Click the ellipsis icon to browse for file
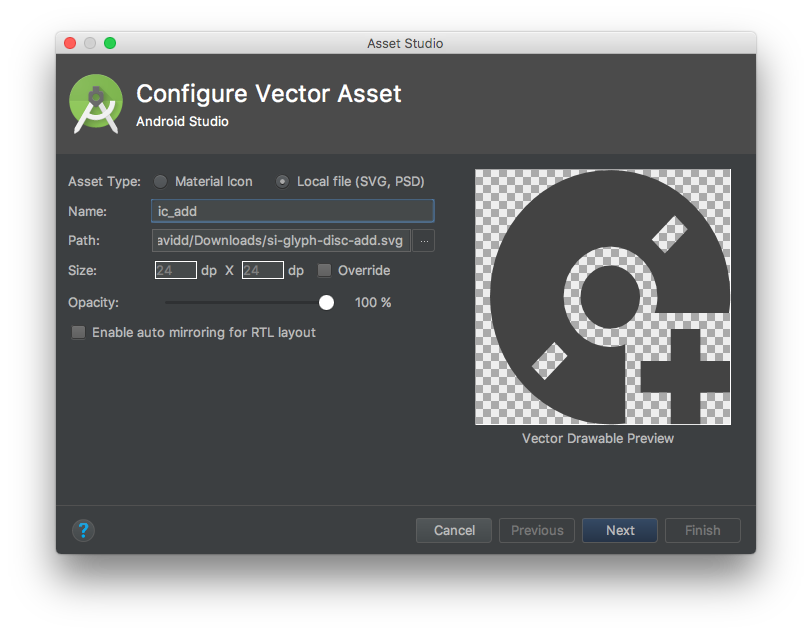Screen dimensions: 812x634 pyautogui.click(x=424, y=240)
